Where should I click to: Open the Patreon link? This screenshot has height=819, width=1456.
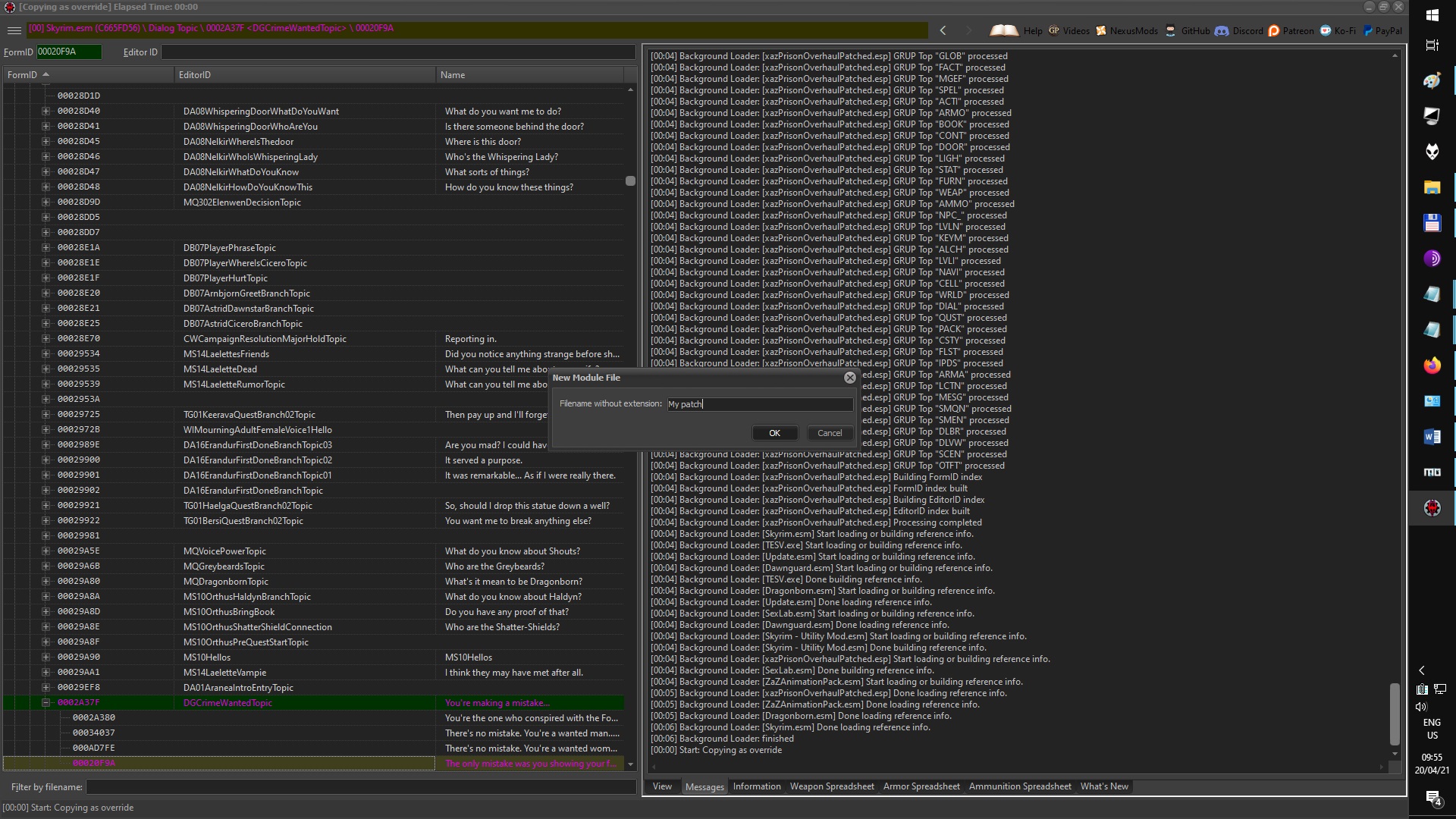tap(1291, 30)
